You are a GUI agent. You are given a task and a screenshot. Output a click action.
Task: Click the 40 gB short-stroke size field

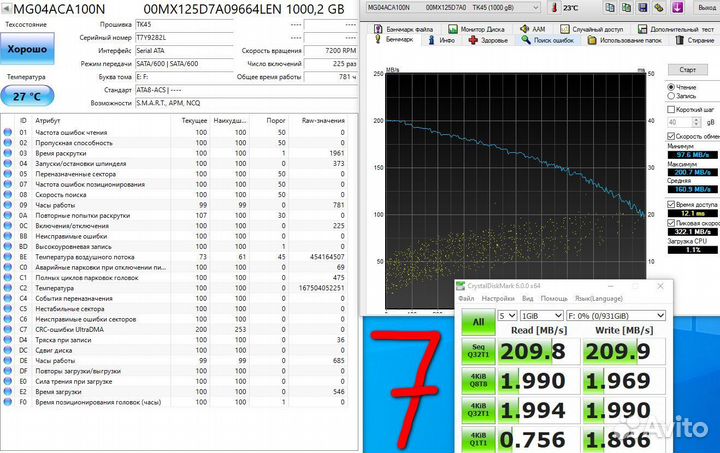pos(680,122)
